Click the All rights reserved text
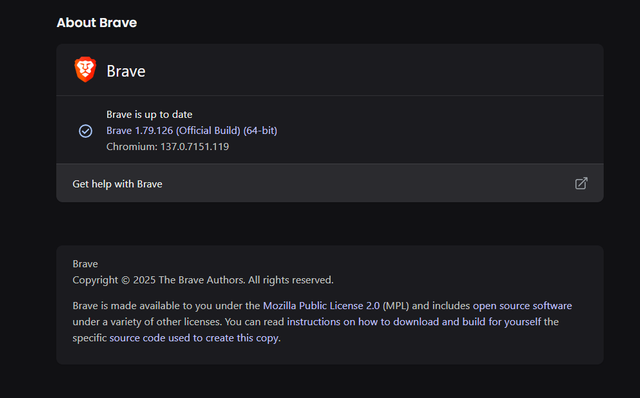 pos(291,280)
